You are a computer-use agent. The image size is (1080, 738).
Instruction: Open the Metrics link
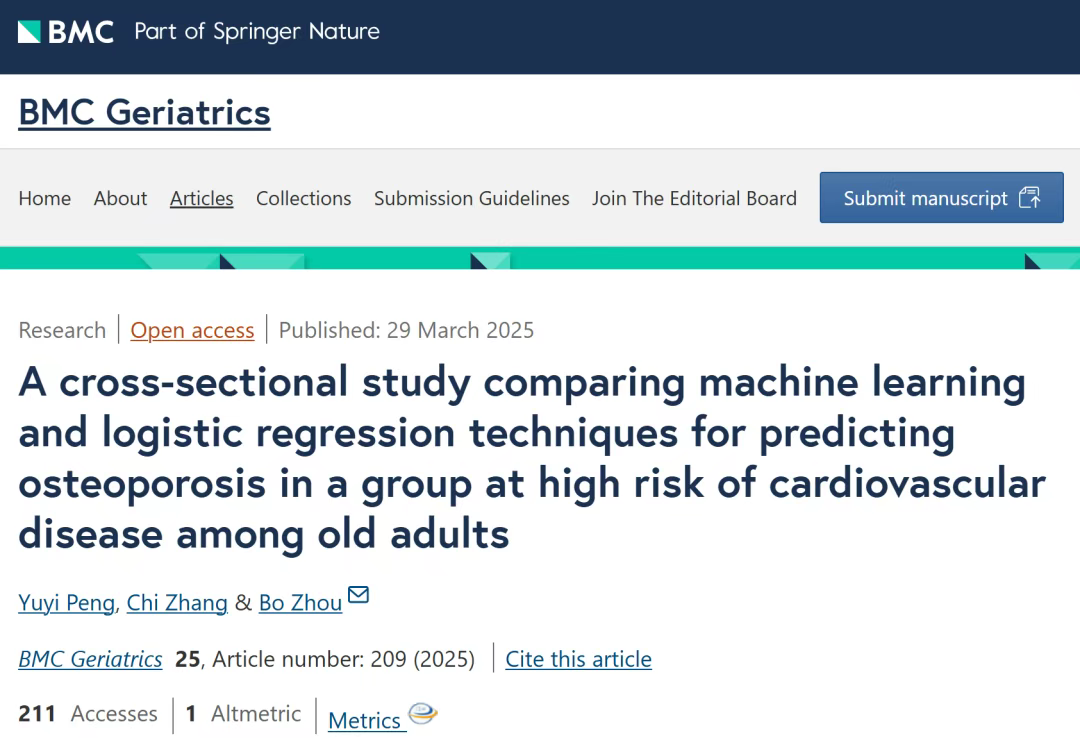point(364,720)
